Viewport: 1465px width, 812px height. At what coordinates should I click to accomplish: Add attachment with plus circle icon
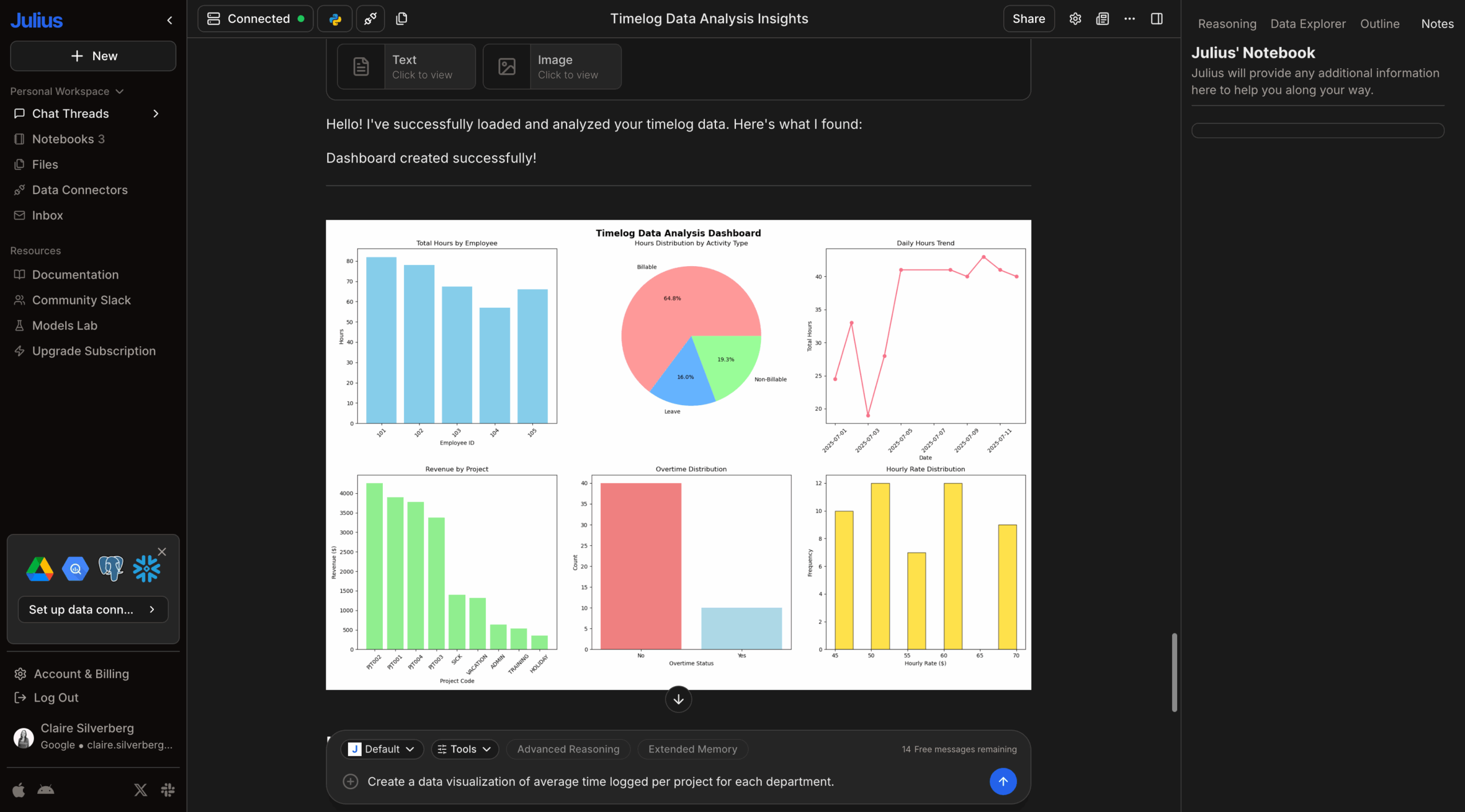click(350, 781)
